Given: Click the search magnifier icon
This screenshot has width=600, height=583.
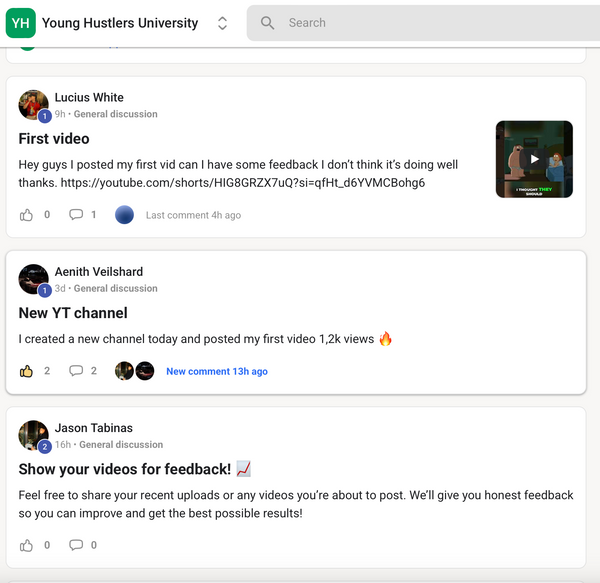Looking at the screenshot, I should (x=267, y=23).
